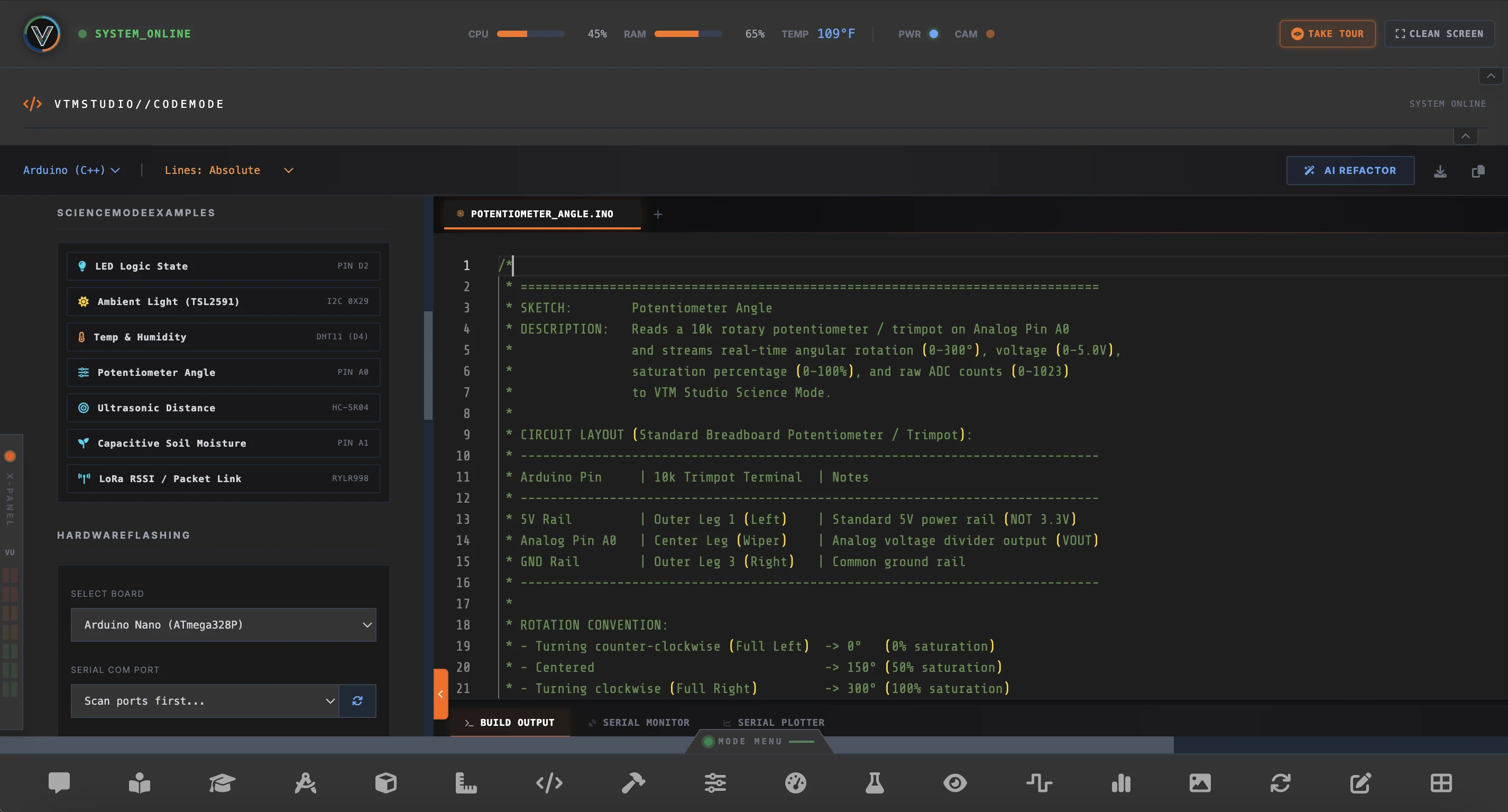Open the sliders settings mode icon
1508x812 pixels.
pyautogui.click(x=715, y=783)
